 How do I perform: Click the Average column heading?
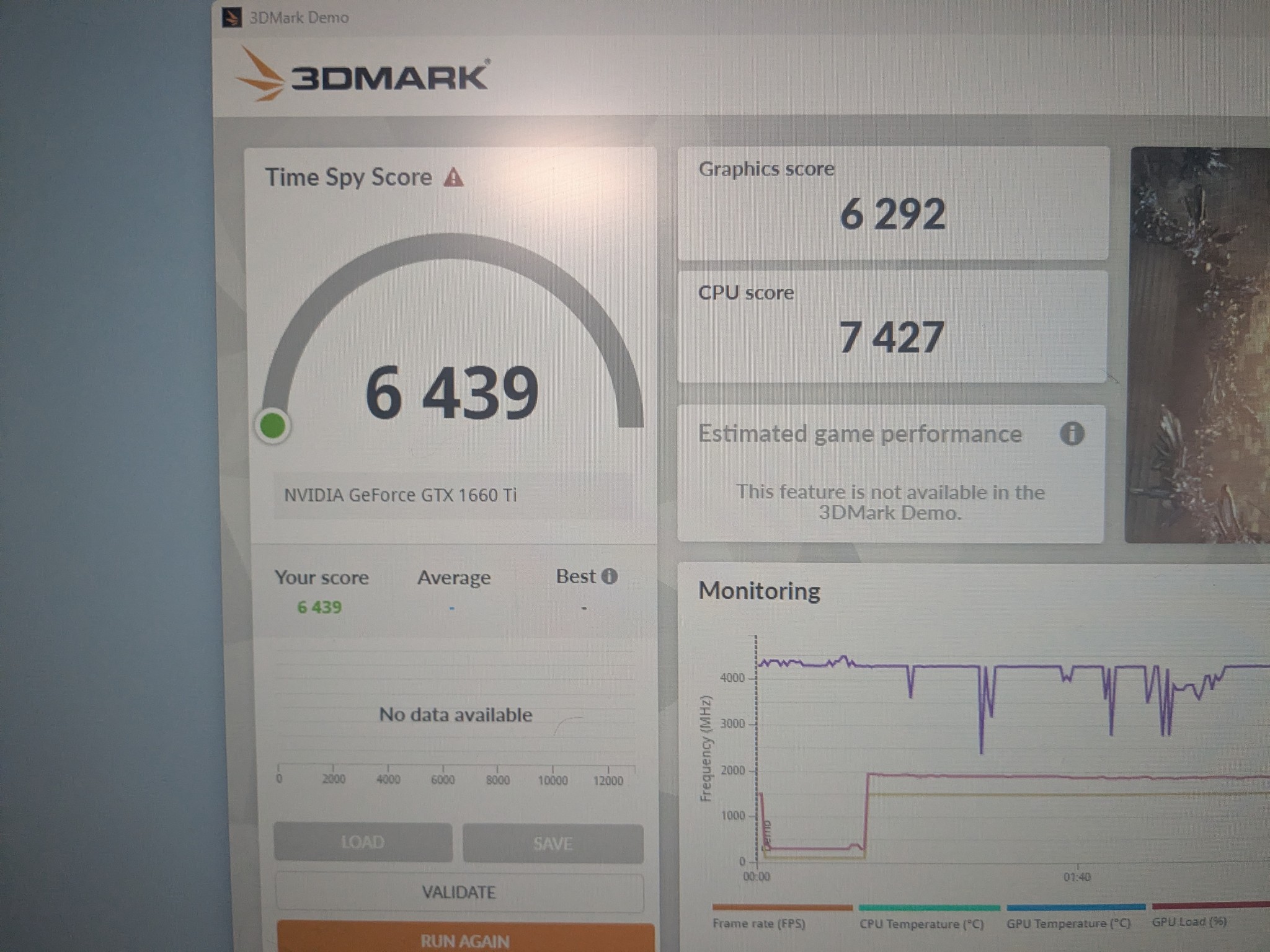(x=454, y=578)
